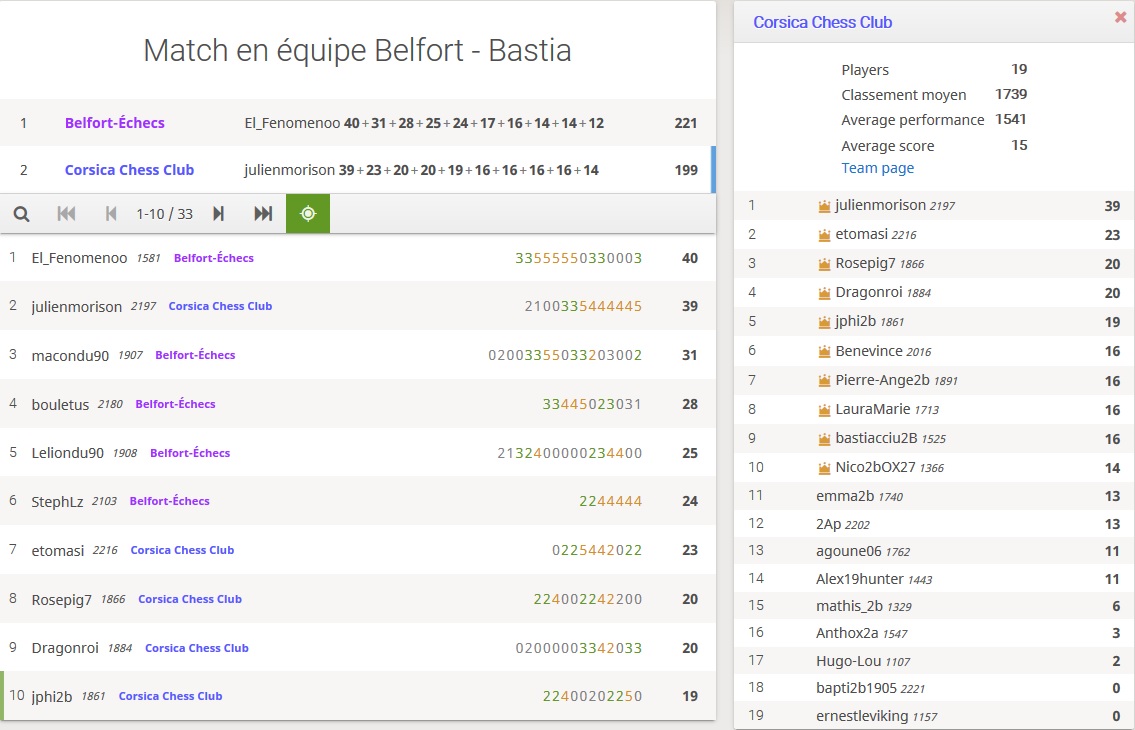Click the crown icon beside bastiacciu2B
Image resolution: width=1135 pixels, height=730 pixels.
824,439
